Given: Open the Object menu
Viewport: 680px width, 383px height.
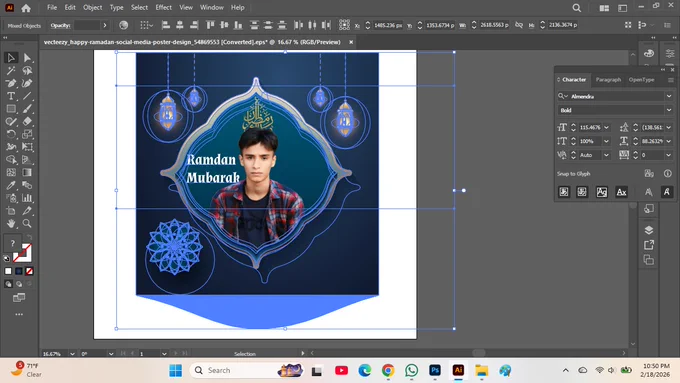Looking at the screenshot, I should [92, 7].
